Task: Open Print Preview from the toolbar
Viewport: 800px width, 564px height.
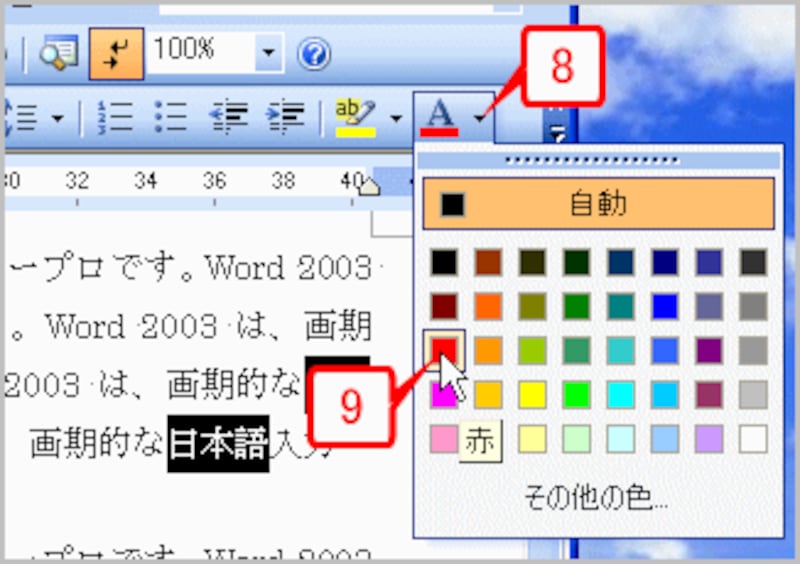Action: [x=59, y=53]
